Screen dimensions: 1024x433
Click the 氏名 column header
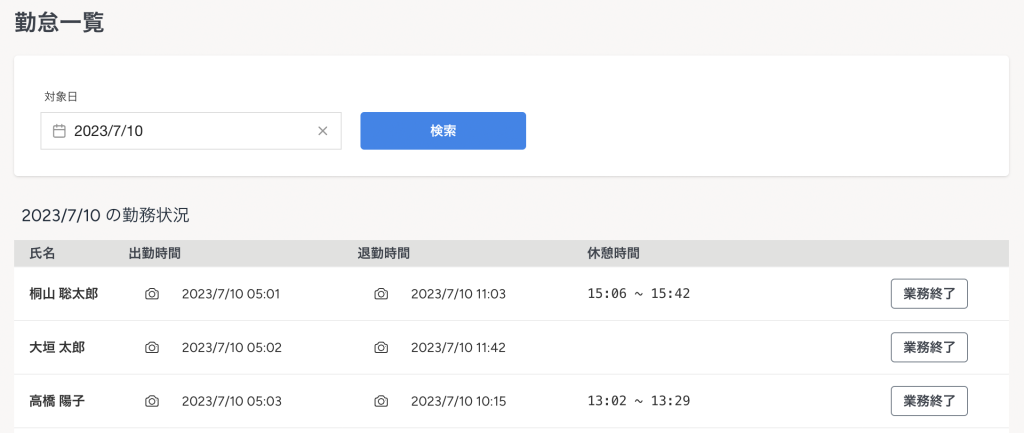tap(42, 254)
